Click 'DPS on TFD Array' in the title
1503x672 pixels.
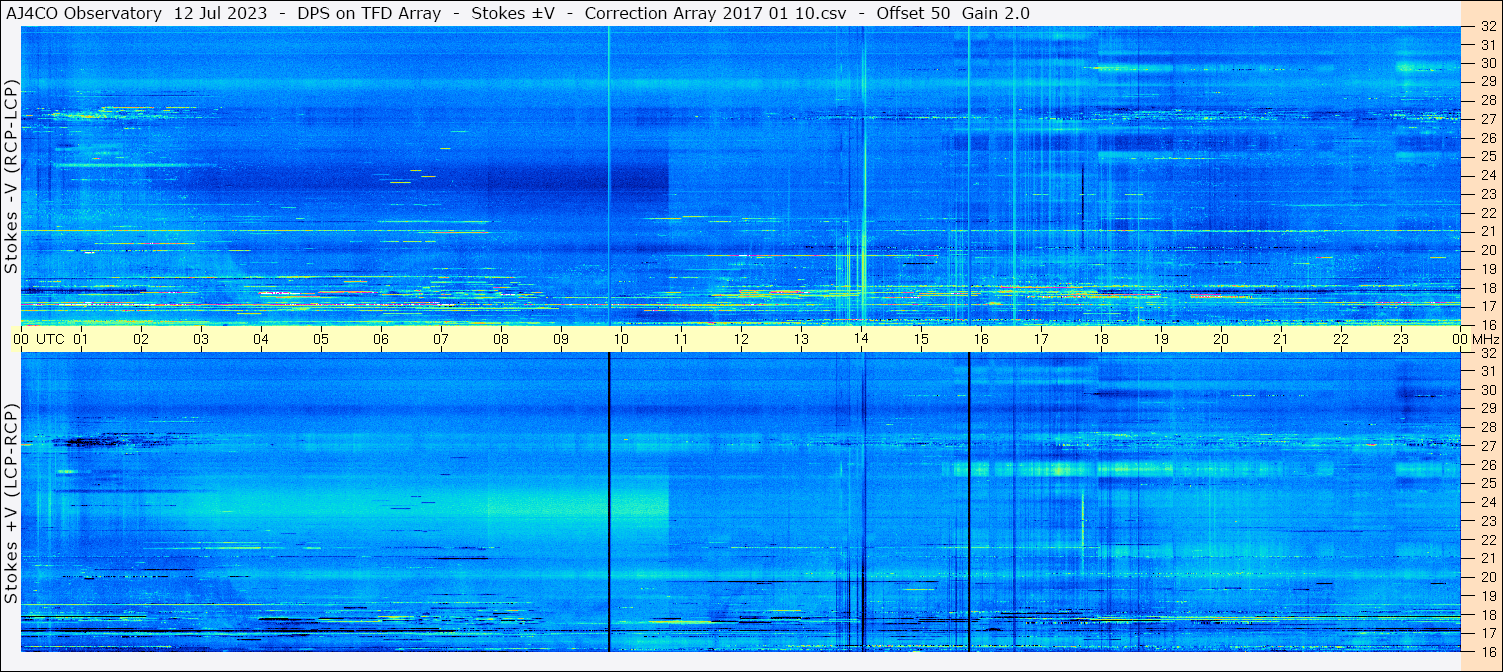(369, 13)
